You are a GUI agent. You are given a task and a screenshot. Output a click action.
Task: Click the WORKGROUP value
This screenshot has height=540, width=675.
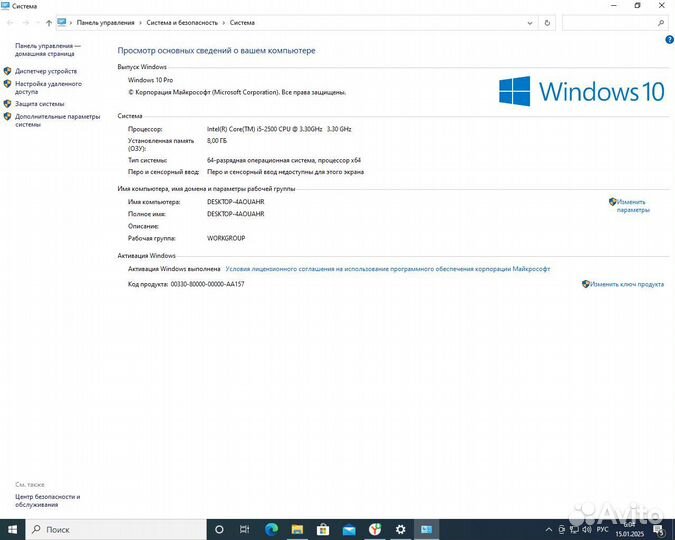(226, 238)
